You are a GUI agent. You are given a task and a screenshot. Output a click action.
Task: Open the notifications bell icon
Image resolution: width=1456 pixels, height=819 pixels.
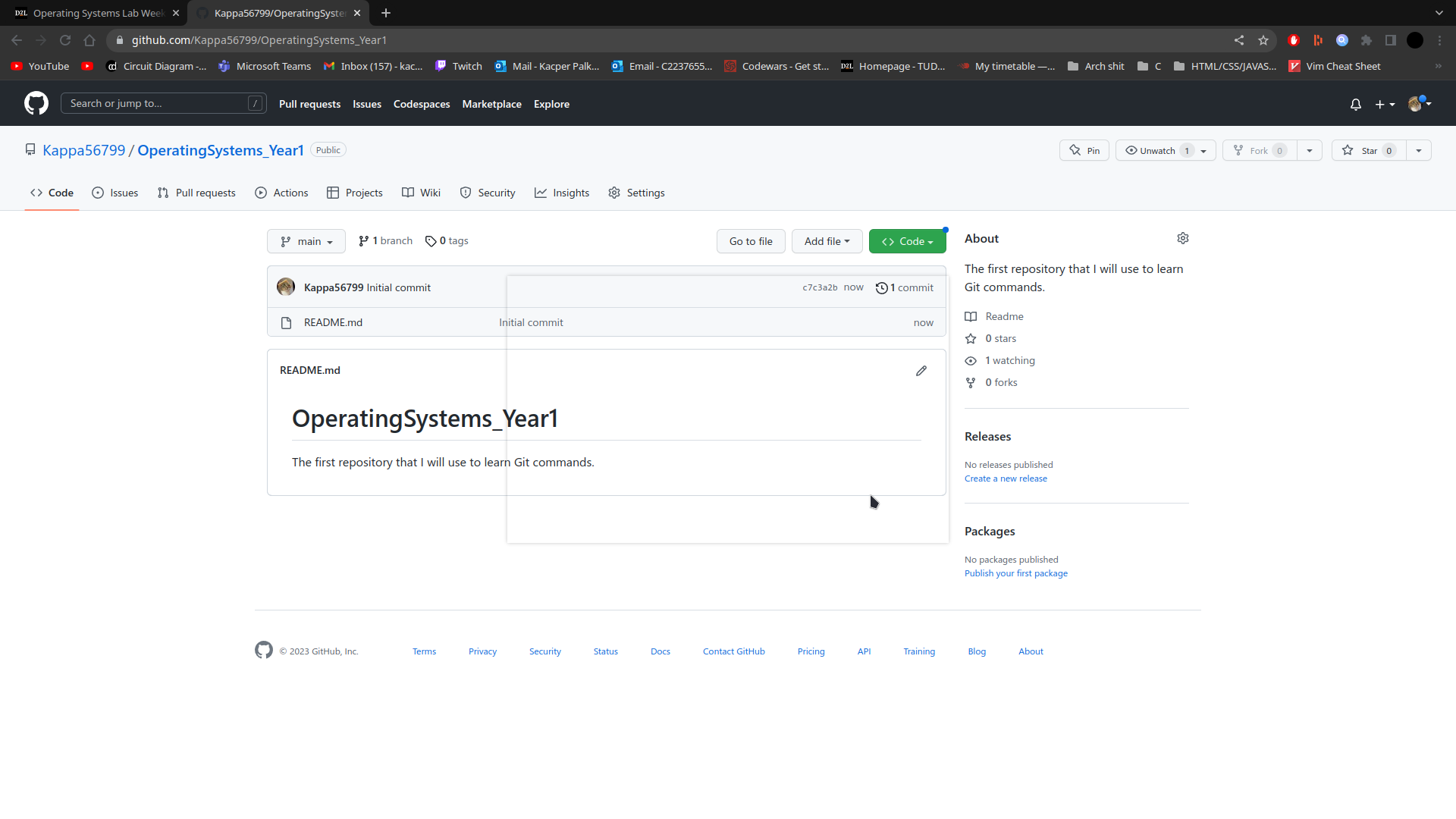coord(1355,105)
